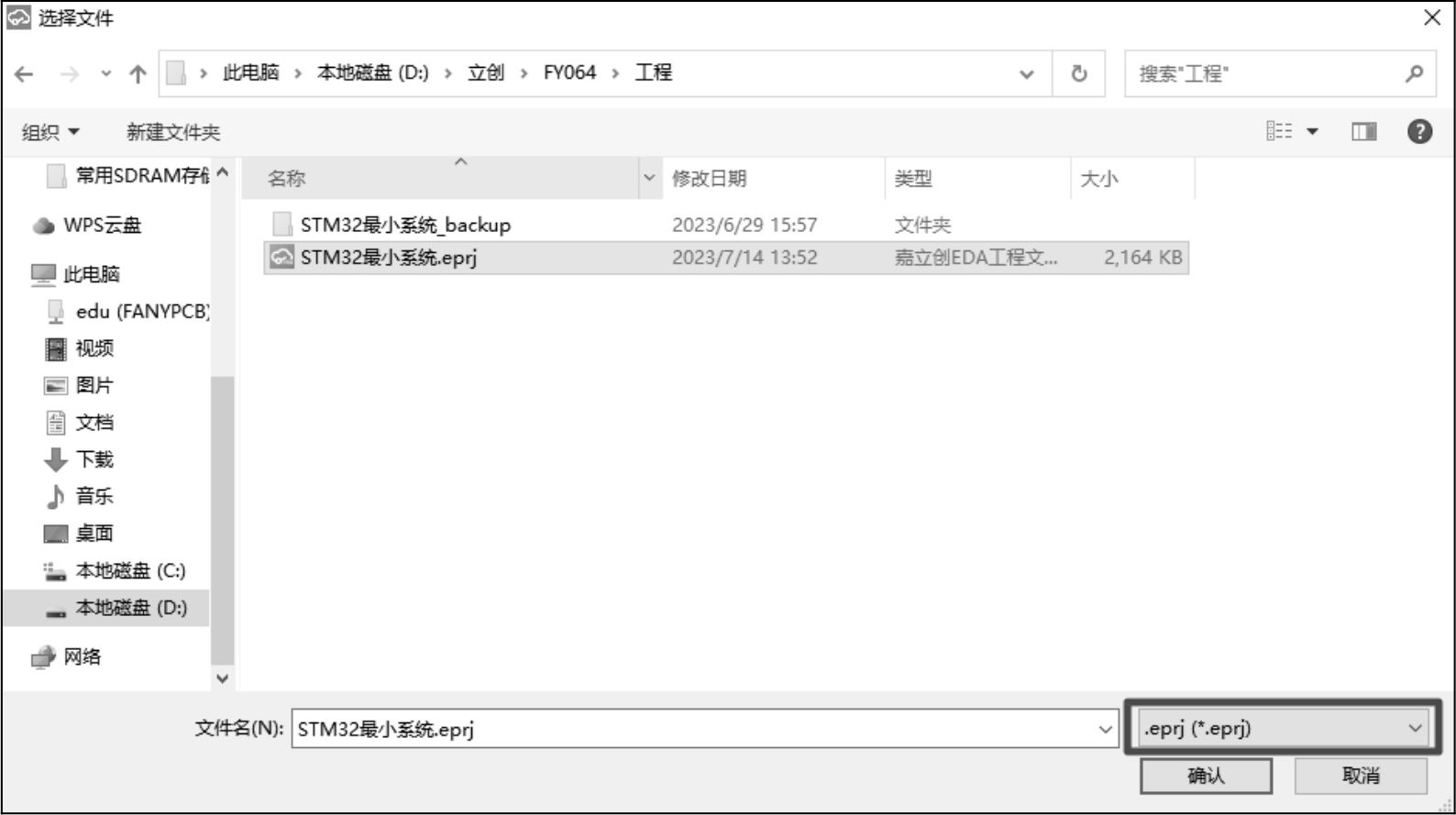This screenshot has height=815, width=1456.
Task: Open the Help question mark icon
Action: pyautogui.click(x=1419, y=132)
